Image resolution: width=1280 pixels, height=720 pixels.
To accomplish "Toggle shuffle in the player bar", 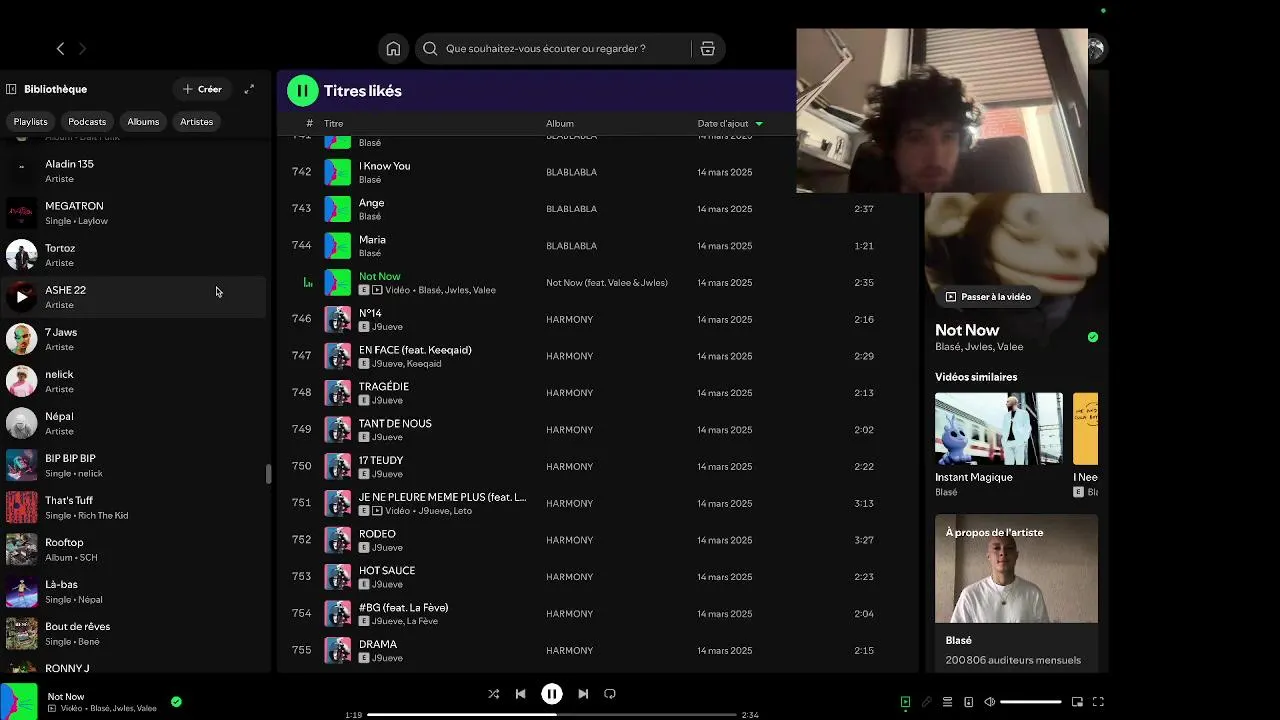I will 493,693.
